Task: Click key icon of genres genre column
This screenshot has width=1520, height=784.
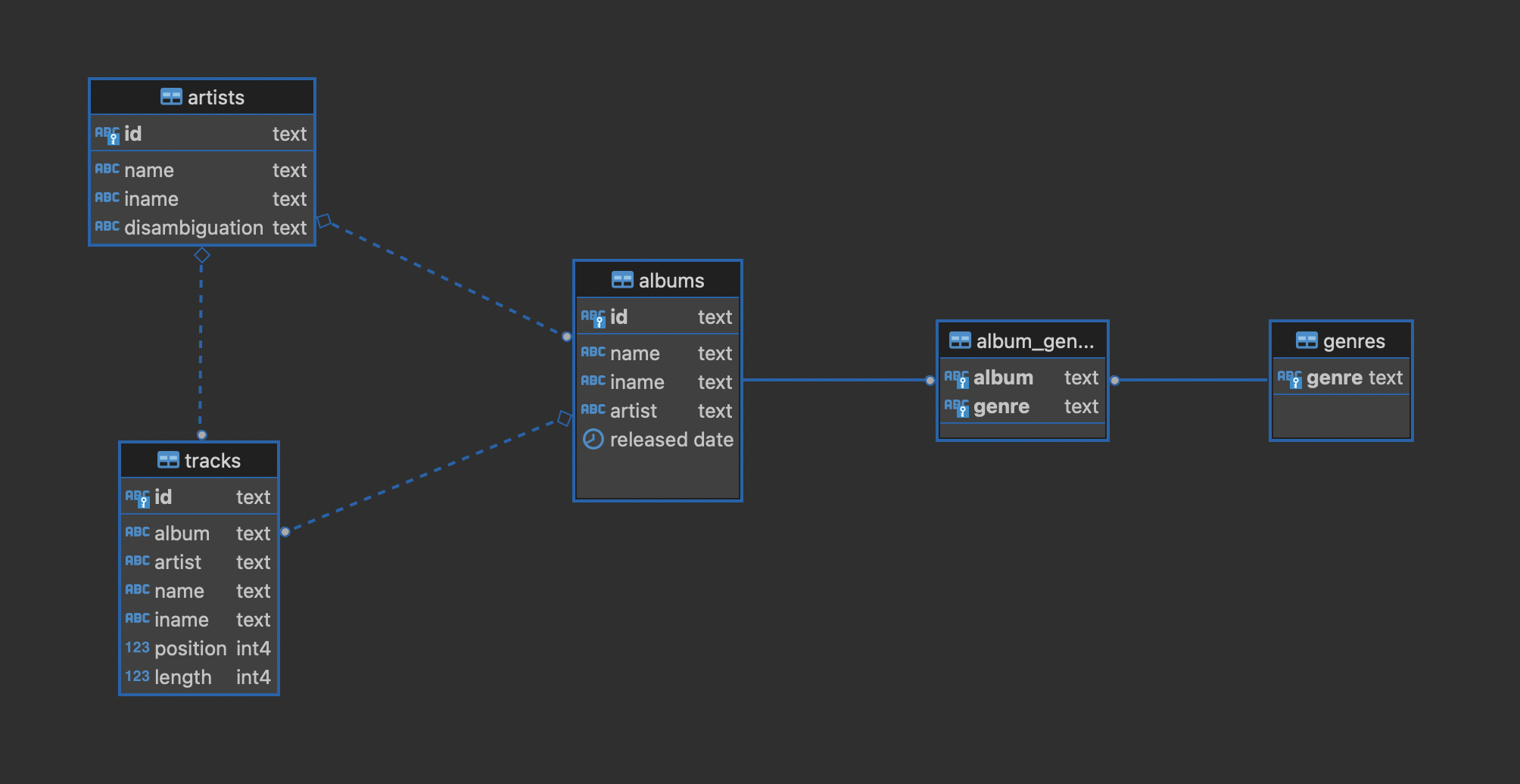Action: (x=1289, y=378)
